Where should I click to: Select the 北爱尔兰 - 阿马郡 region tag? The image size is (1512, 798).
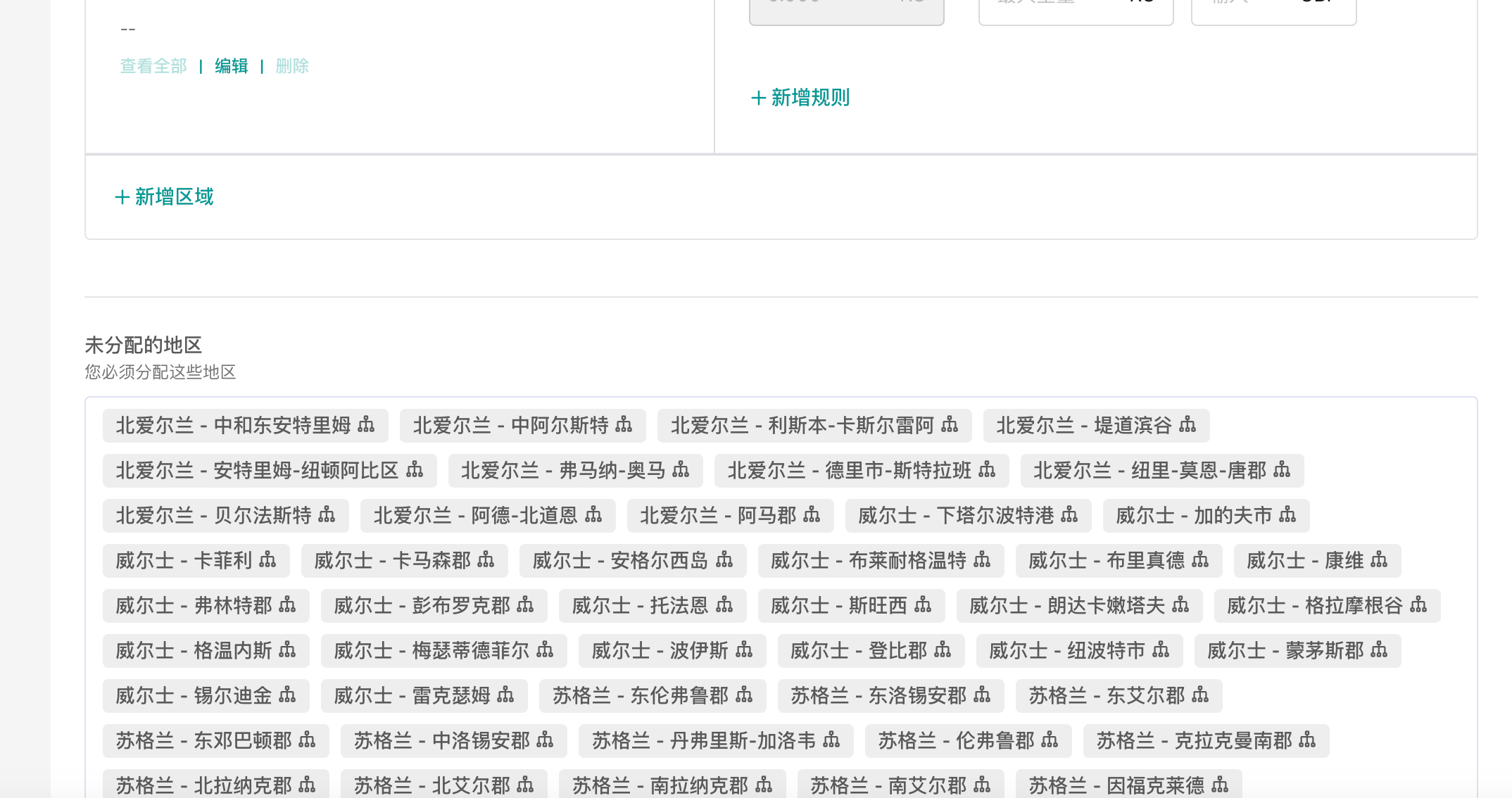pyautogui.click(x=718, y=516)
